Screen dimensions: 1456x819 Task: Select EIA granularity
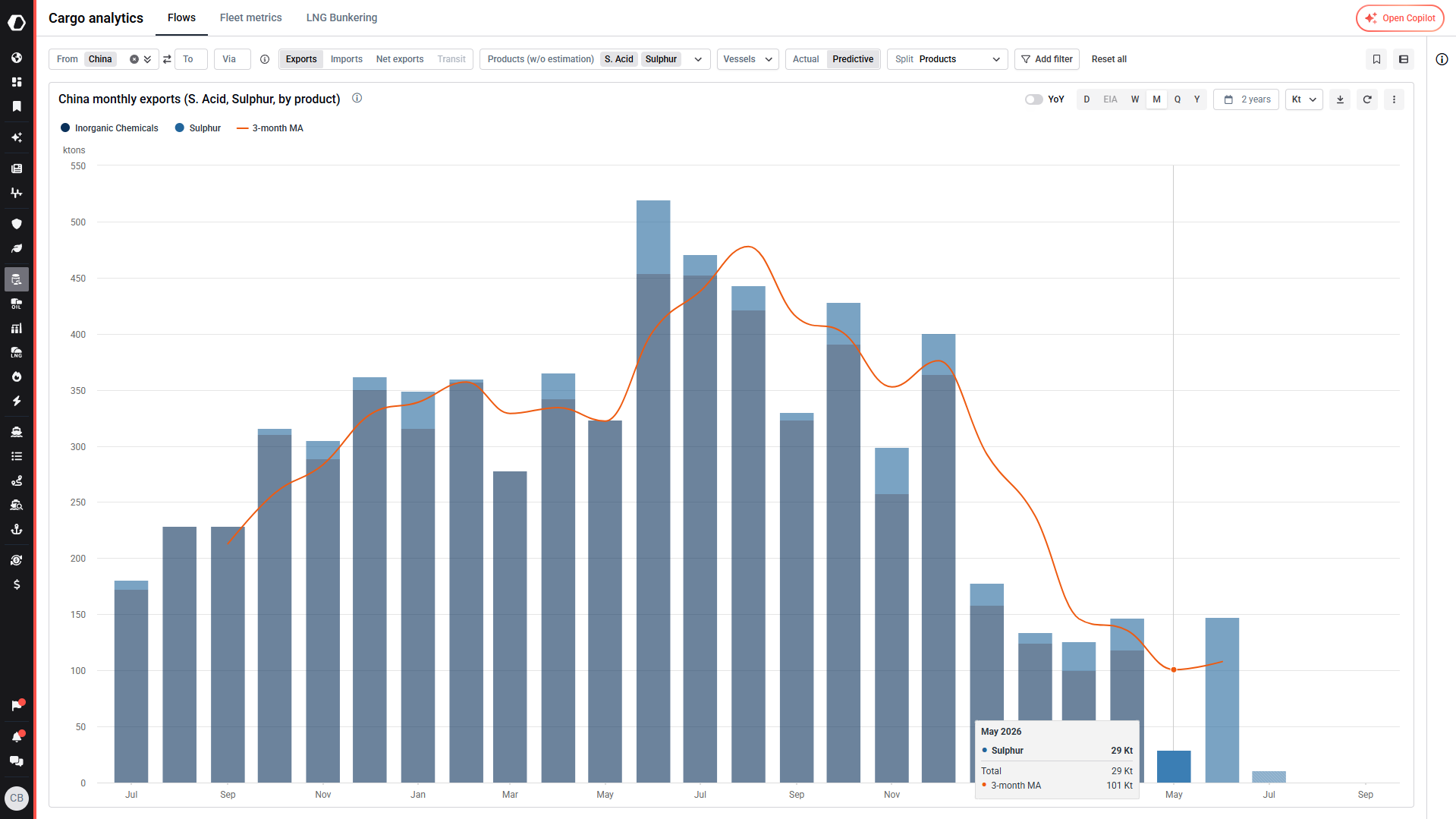[x=1110, y=99]
